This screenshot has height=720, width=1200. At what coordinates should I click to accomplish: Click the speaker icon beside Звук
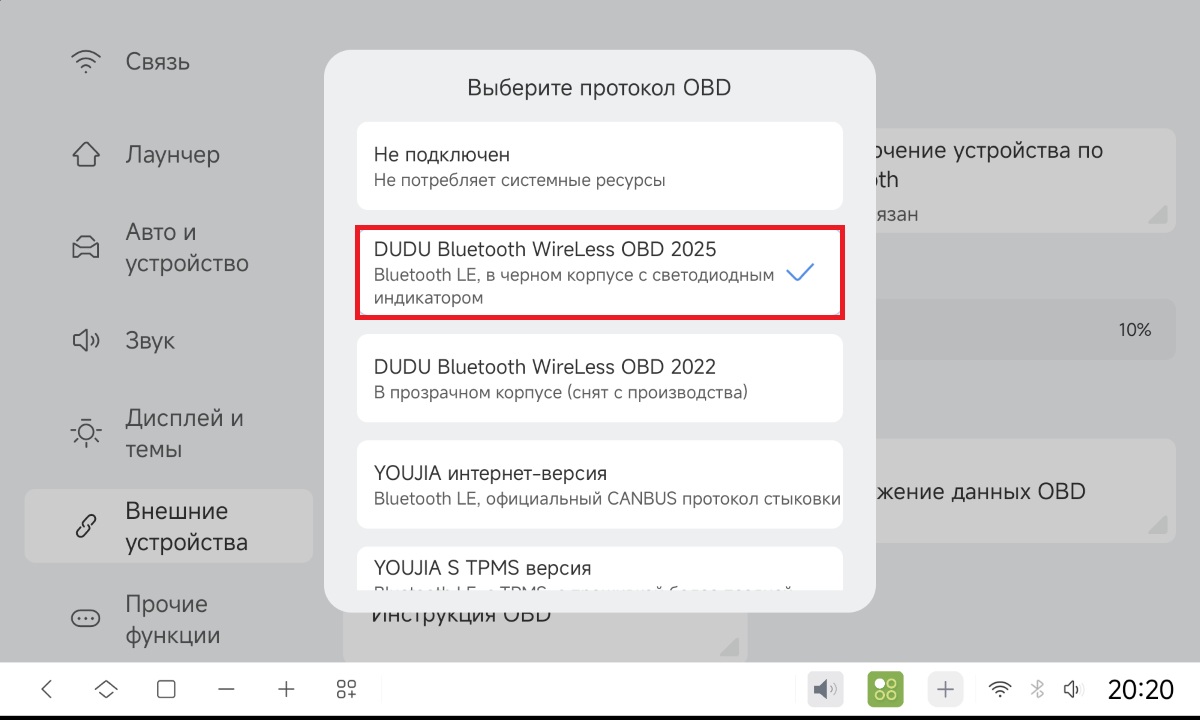tap(86, 341)
